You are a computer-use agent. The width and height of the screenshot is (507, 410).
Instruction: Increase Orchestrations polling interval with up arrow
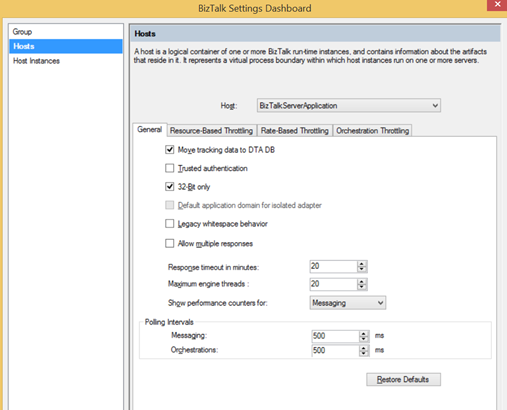pyautogui.click(x=364, y=348)
